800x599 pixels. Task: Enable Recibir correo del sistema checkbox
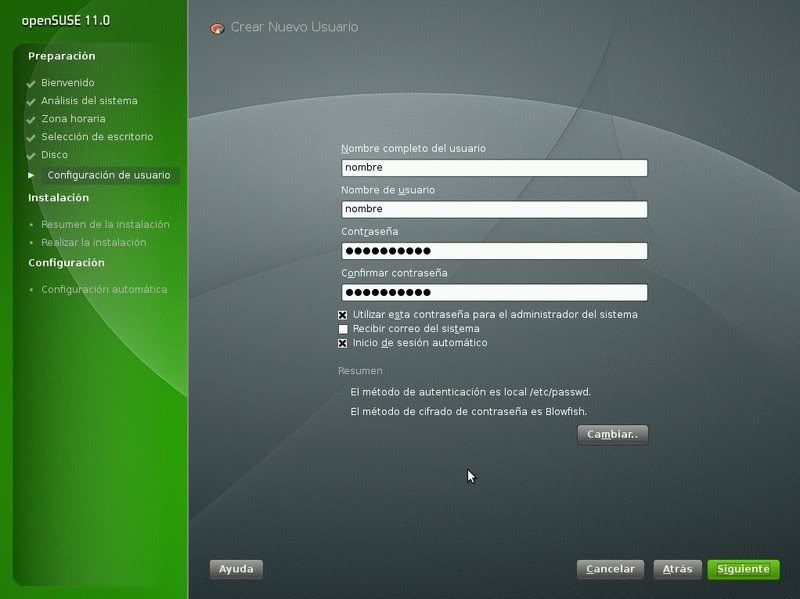pos(343,329)
